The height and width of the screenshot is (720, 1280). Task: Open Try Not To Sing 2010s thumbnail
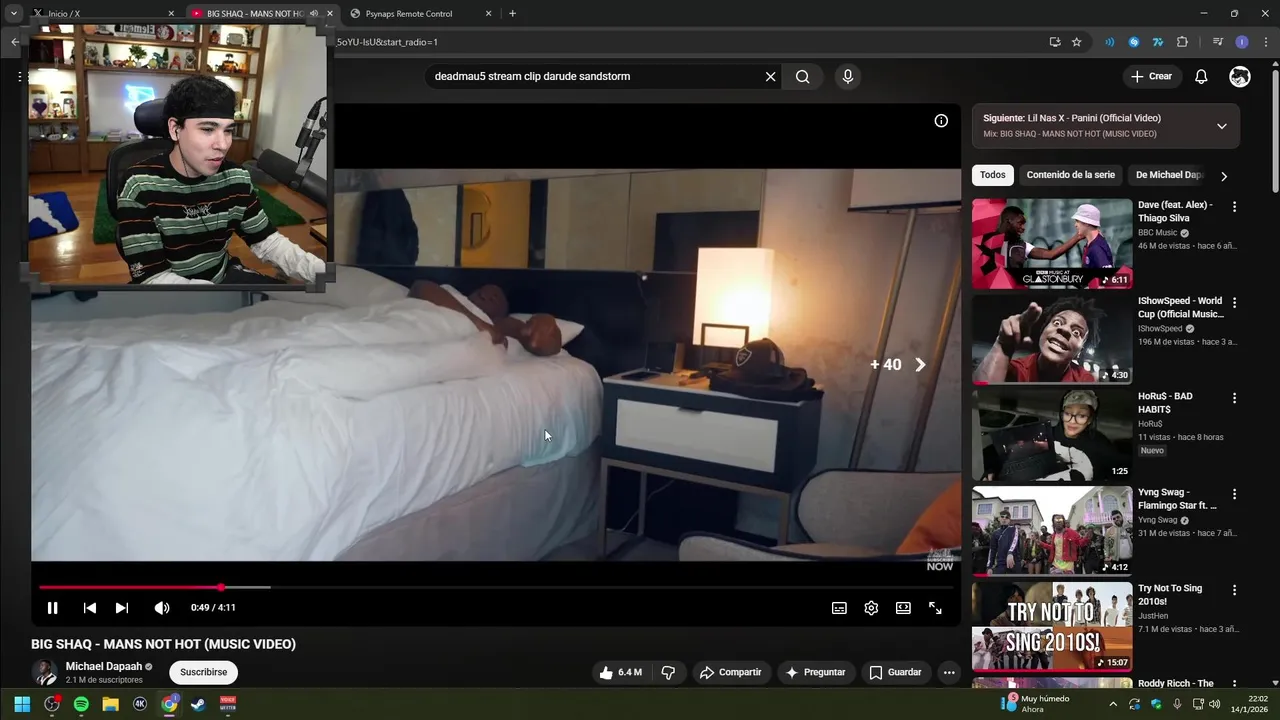pos(1052,627)
